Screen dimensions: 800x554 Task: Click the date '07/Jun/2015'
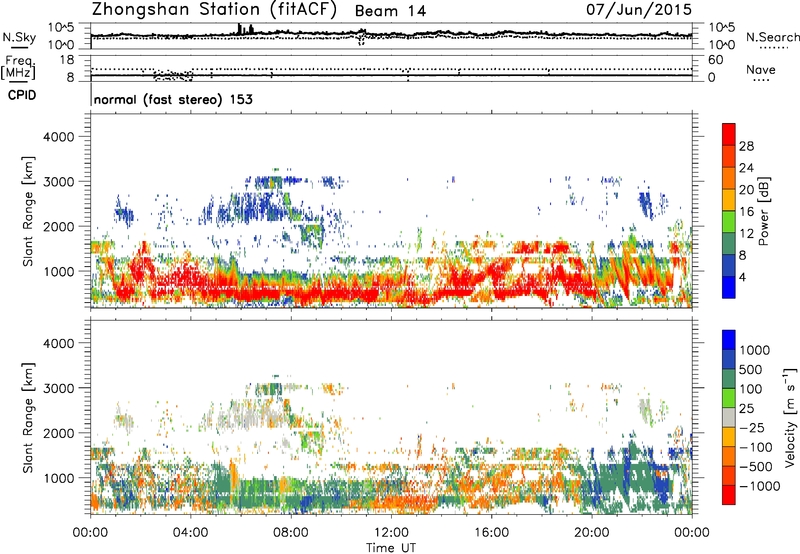point(639,9)
